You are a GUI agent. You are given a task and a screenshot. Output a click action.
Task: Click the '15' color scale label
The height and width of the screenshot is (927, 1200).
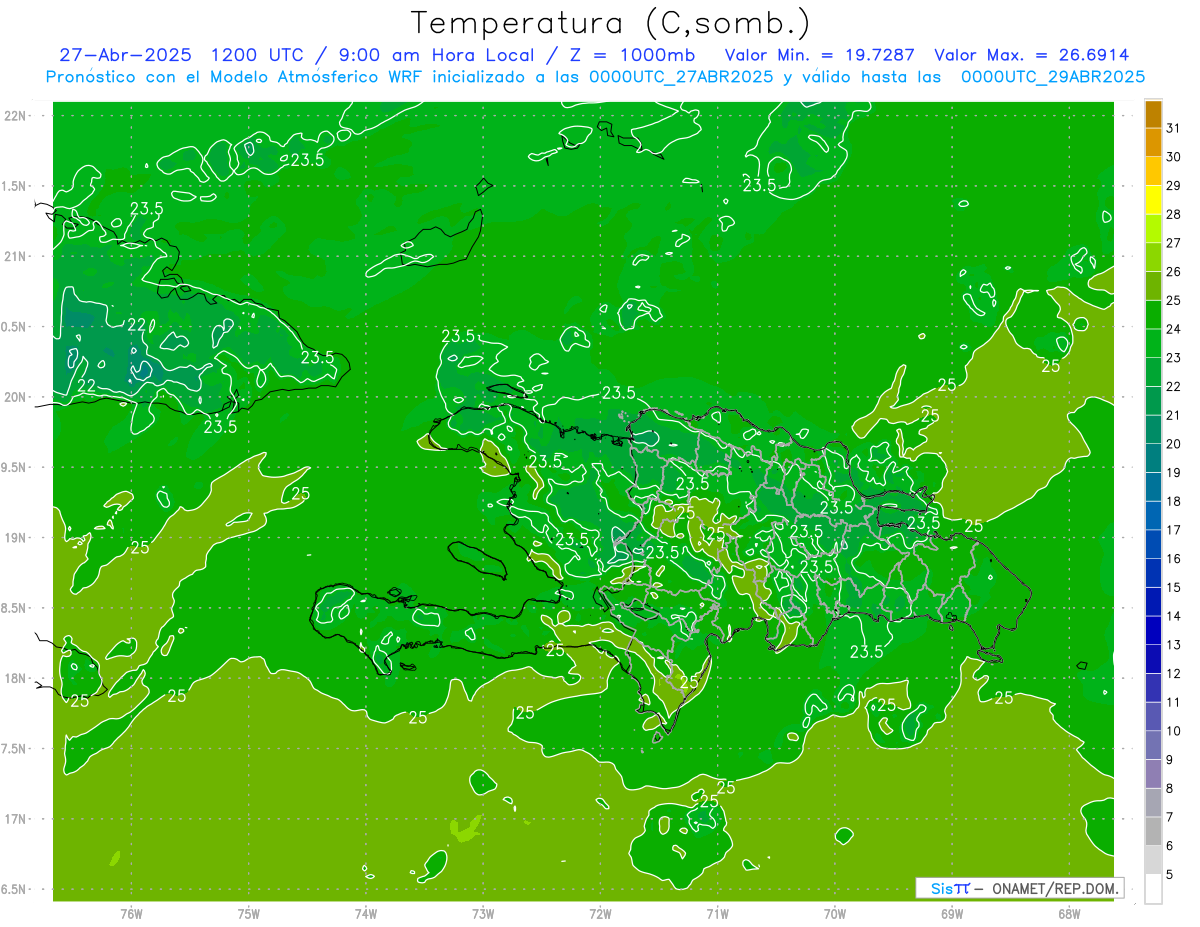click(x=1173, y=587)
